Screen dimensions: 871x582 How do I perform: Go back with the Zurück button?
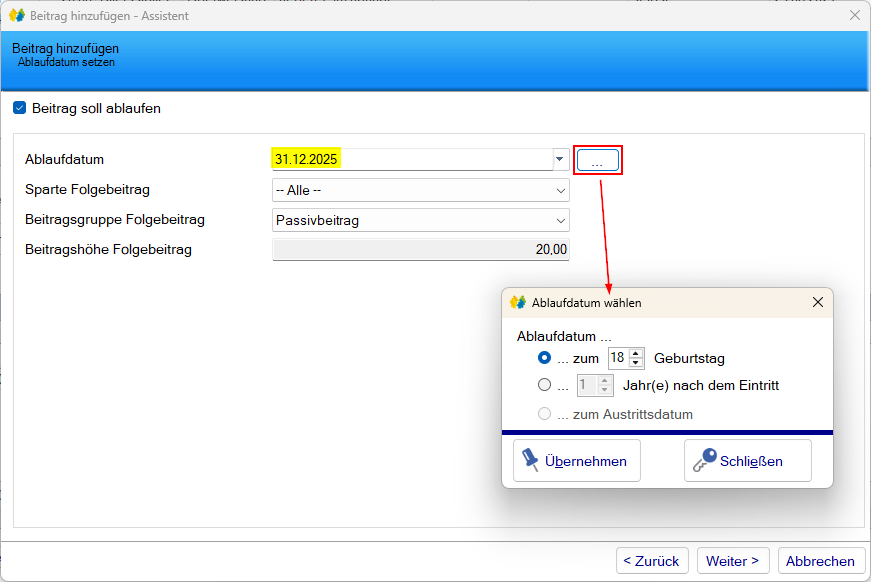[651, 561]
